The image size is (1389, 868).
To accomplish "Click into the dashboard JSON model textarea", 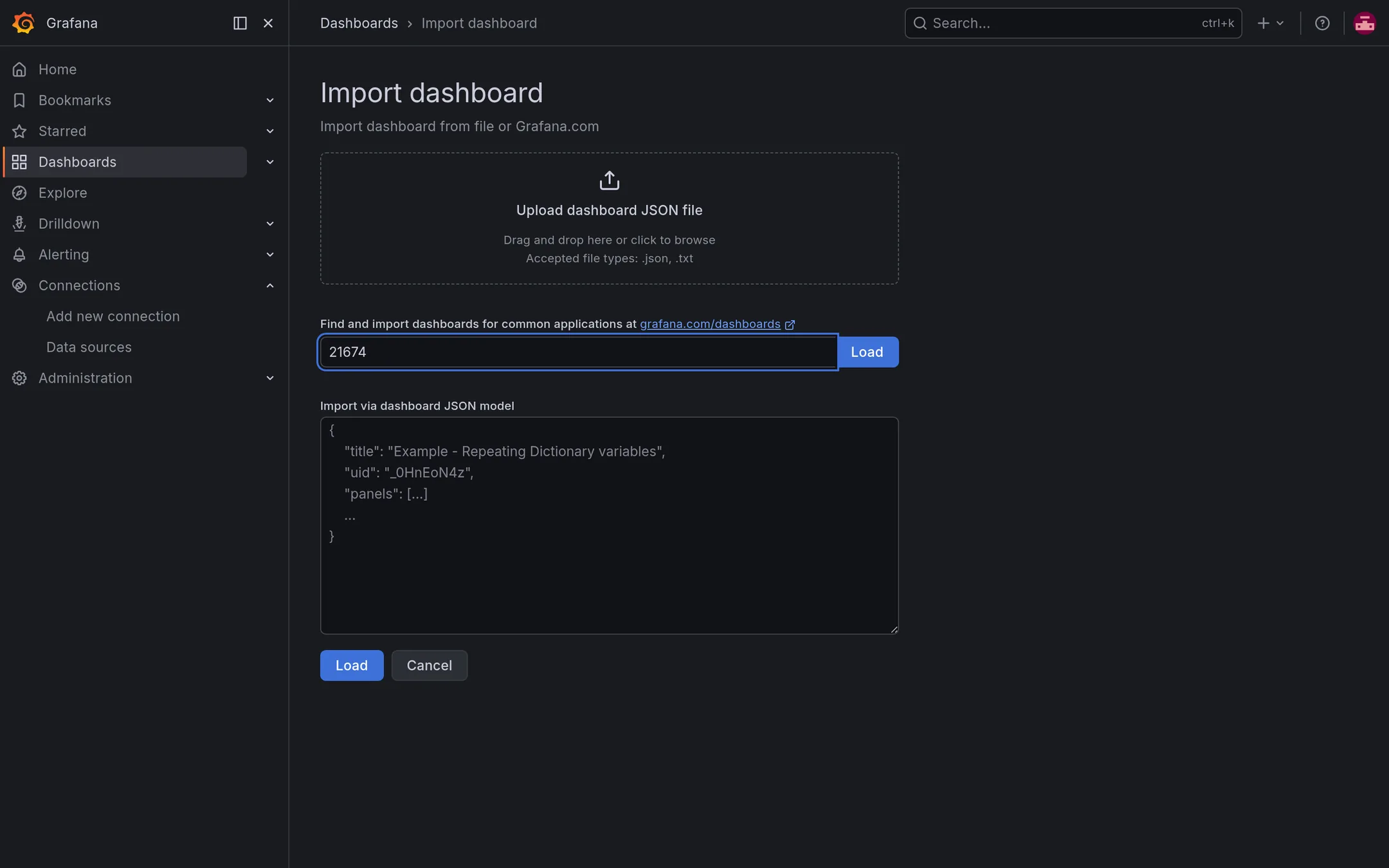I will [x=610, y=526].
